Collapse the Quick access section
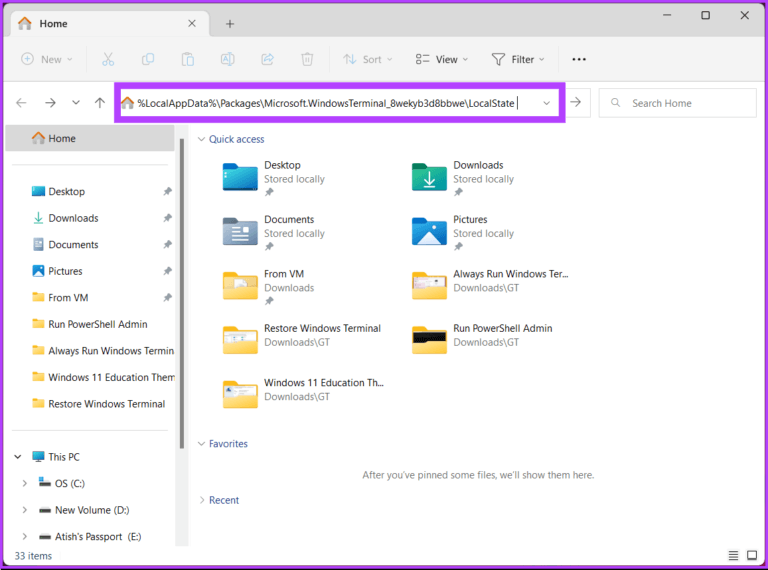Screen dimensions: 768x570 click(x=201, y=139)
